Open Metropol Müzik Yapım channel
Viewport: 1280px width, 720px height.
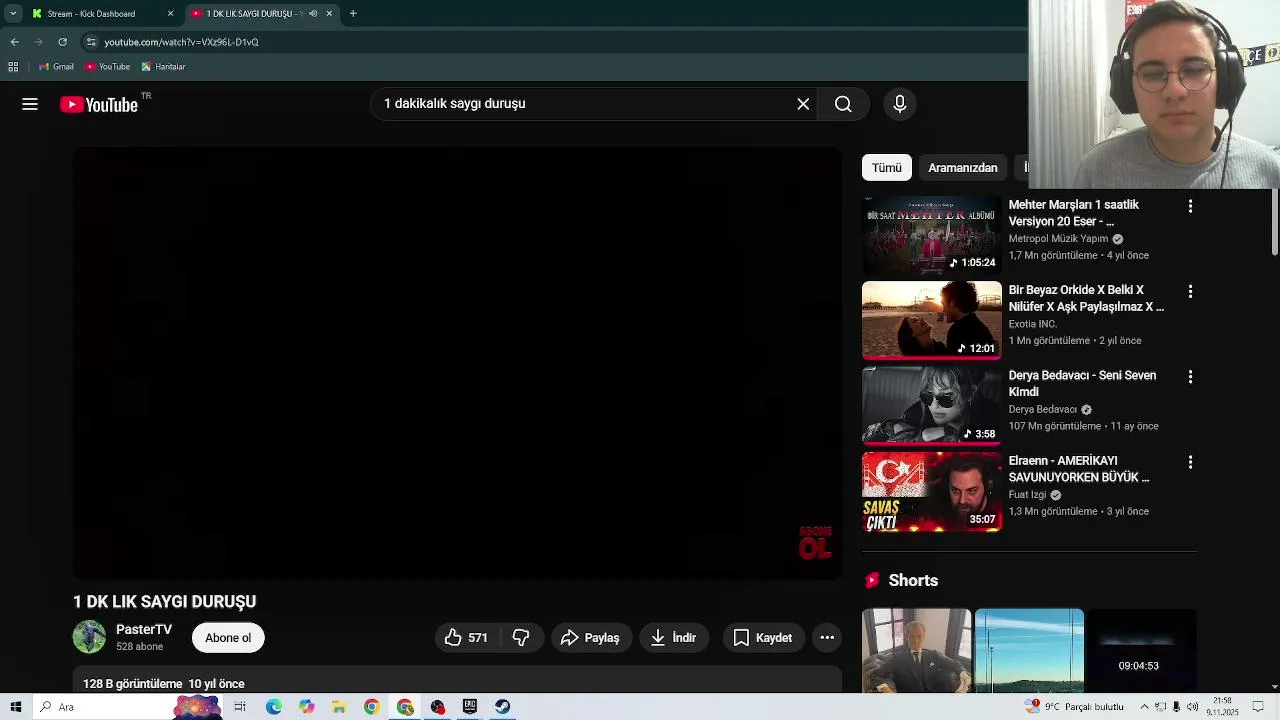(1058, 239)
